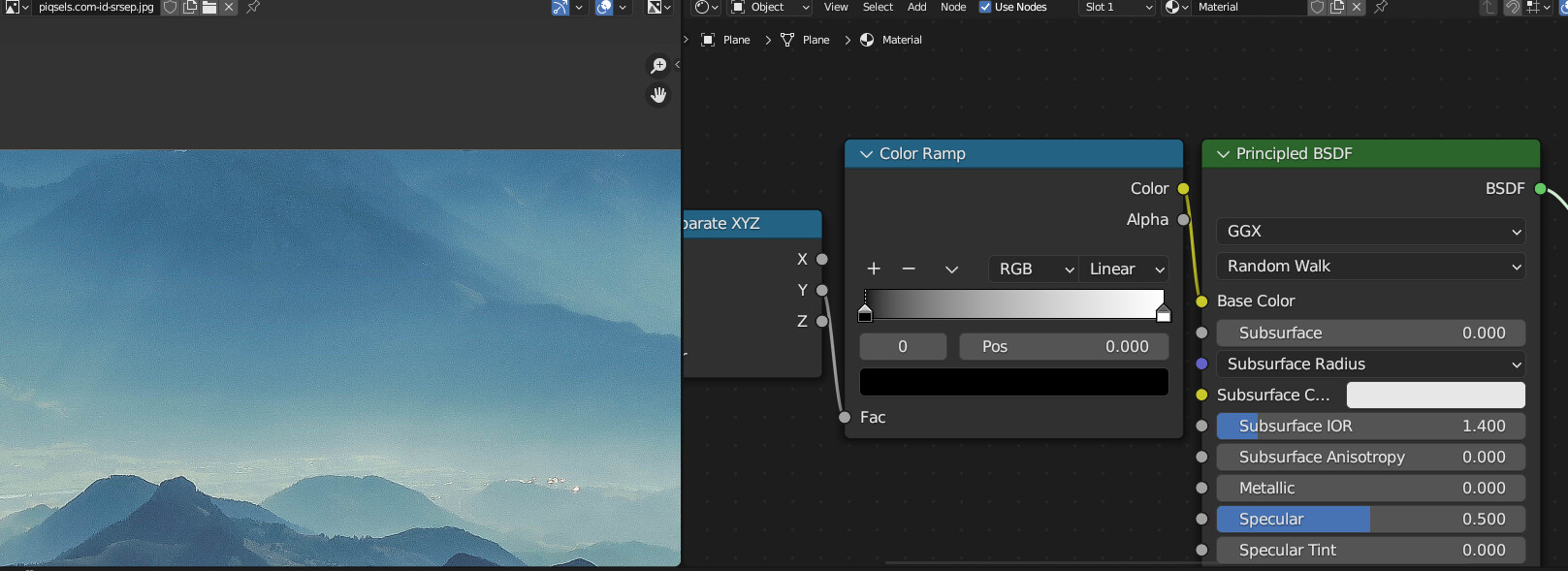This screenshot has height=571, width=1568.
Task: Click the Pos 0.000 field
Action: coord(1064,347)
